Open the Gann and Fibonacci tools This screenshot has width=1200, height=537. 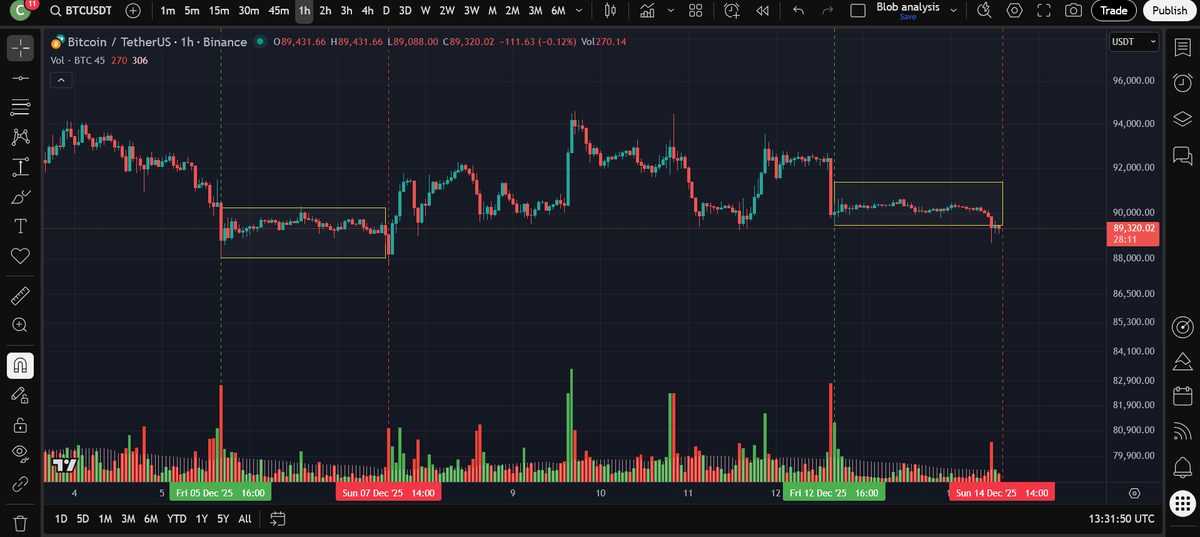pos(20,107)
